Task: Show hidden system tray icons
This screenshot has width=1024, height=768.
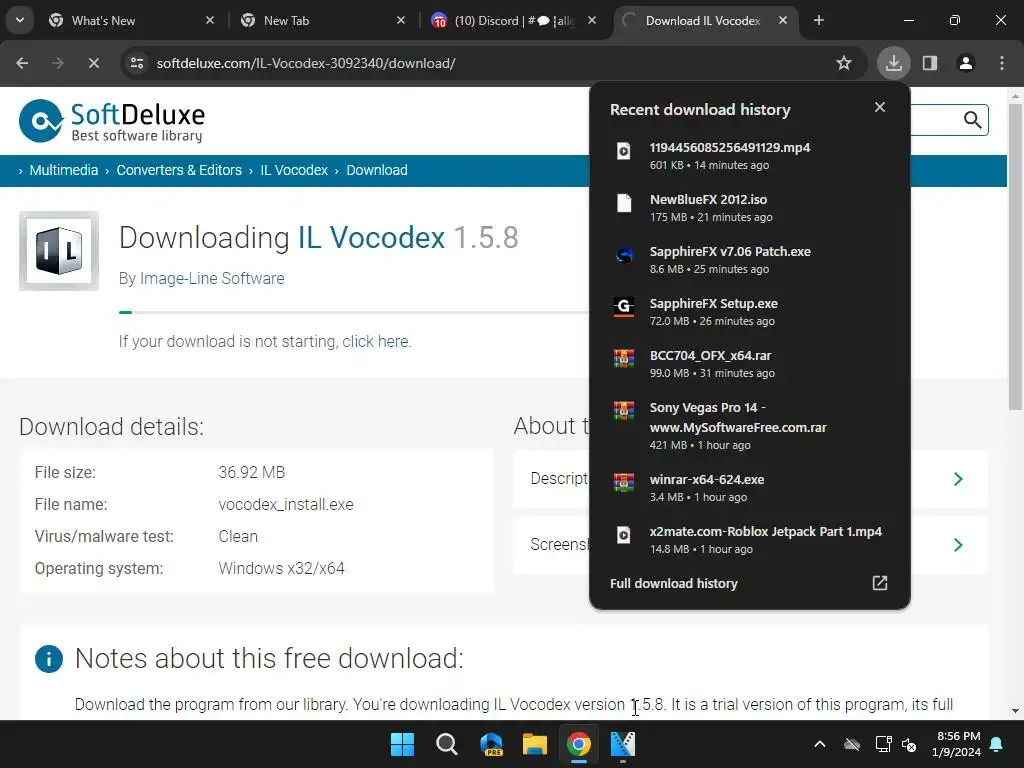Action: tap(820, 744)
